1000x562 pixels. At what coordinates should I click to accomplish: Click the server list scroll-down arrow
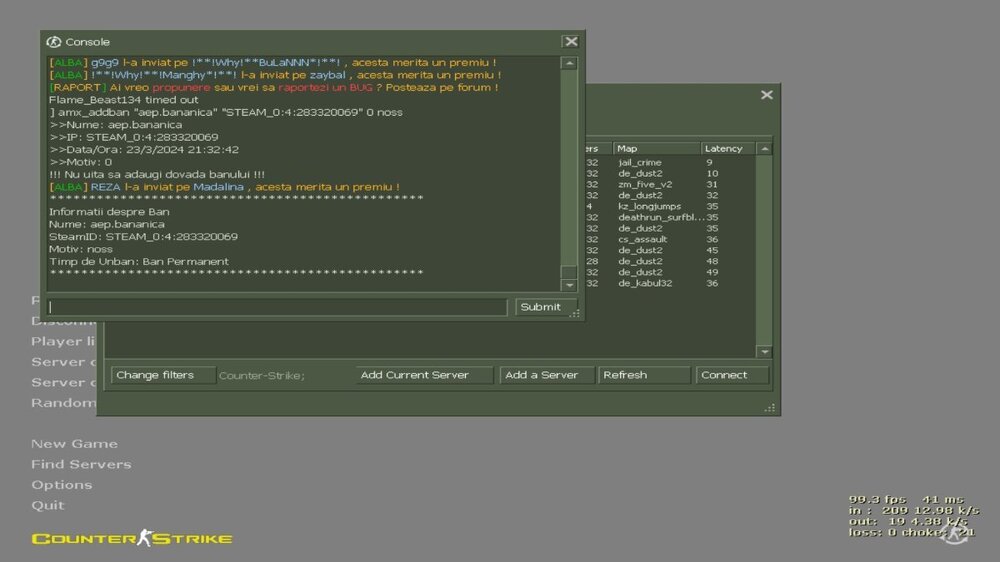[764, 352]
